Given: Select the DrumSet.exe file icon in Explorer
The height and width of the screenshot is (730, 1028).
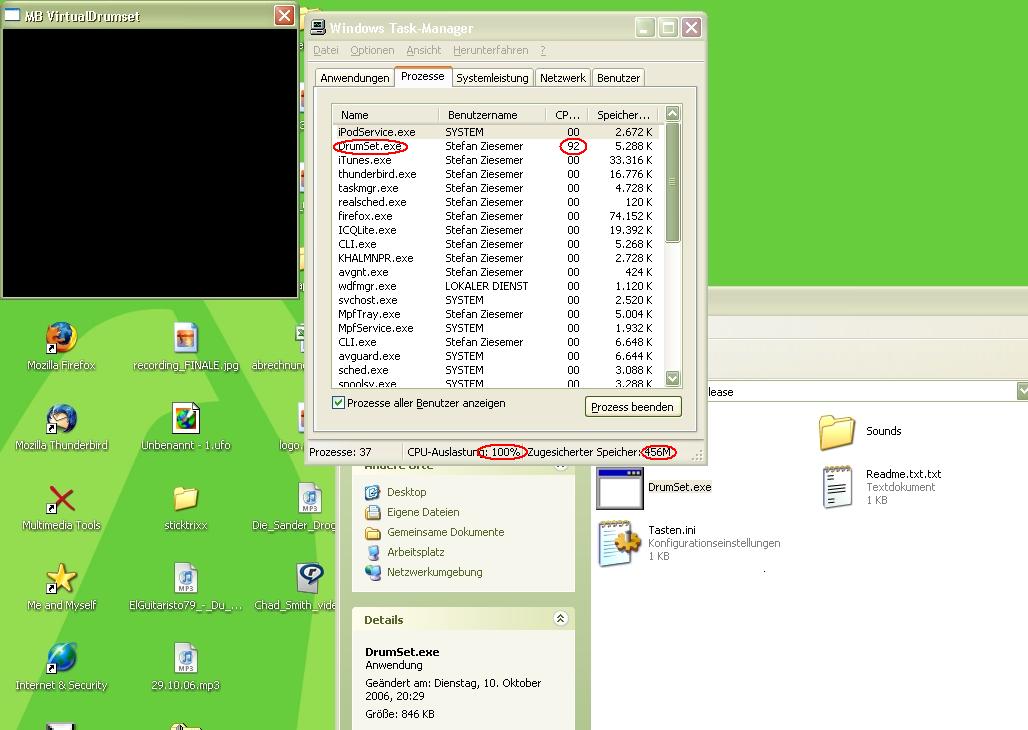Looking at the screenshot, I should 620,488.
